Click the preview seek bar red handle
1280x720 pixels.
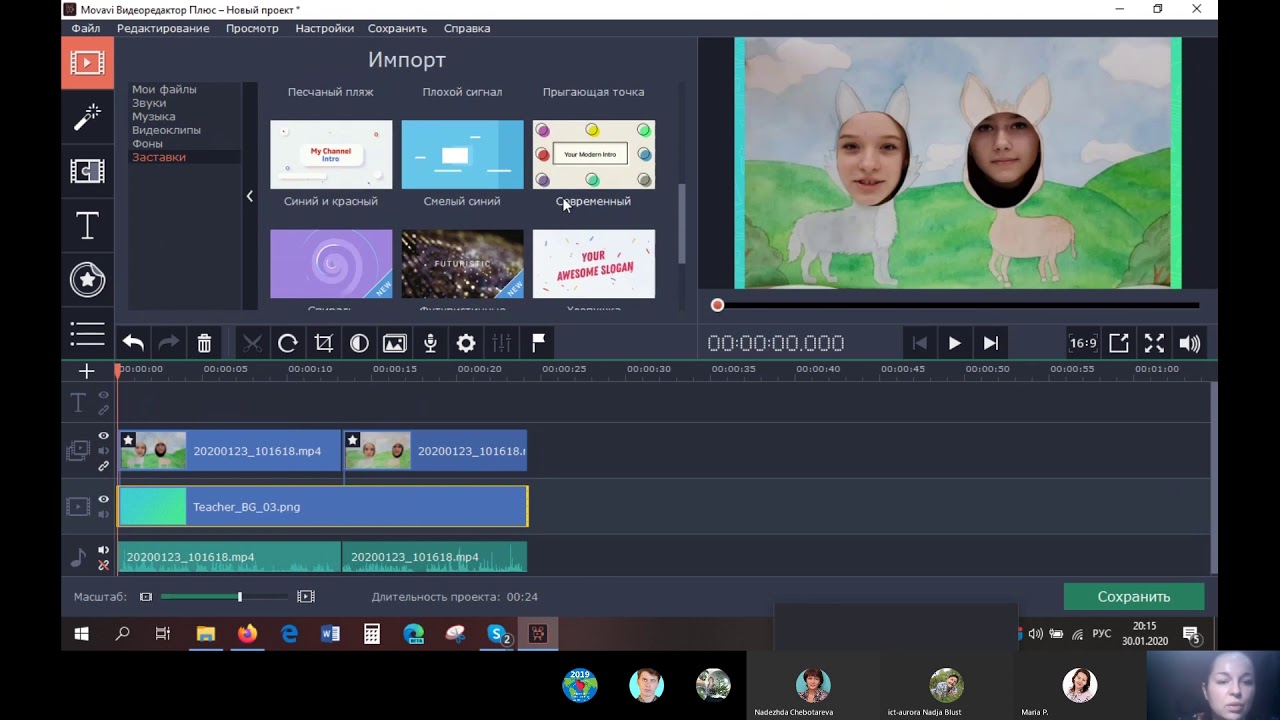[717, 305]
